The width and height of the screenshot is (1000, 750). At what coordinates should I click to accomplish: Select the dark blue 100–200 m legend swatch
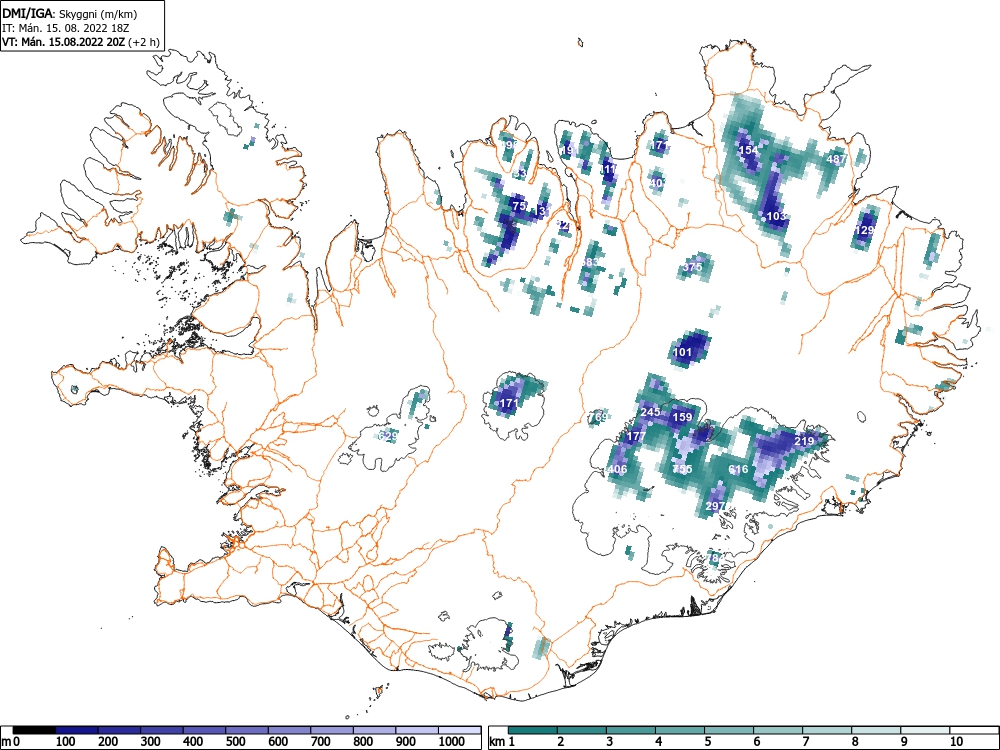[x=77, y=730]
